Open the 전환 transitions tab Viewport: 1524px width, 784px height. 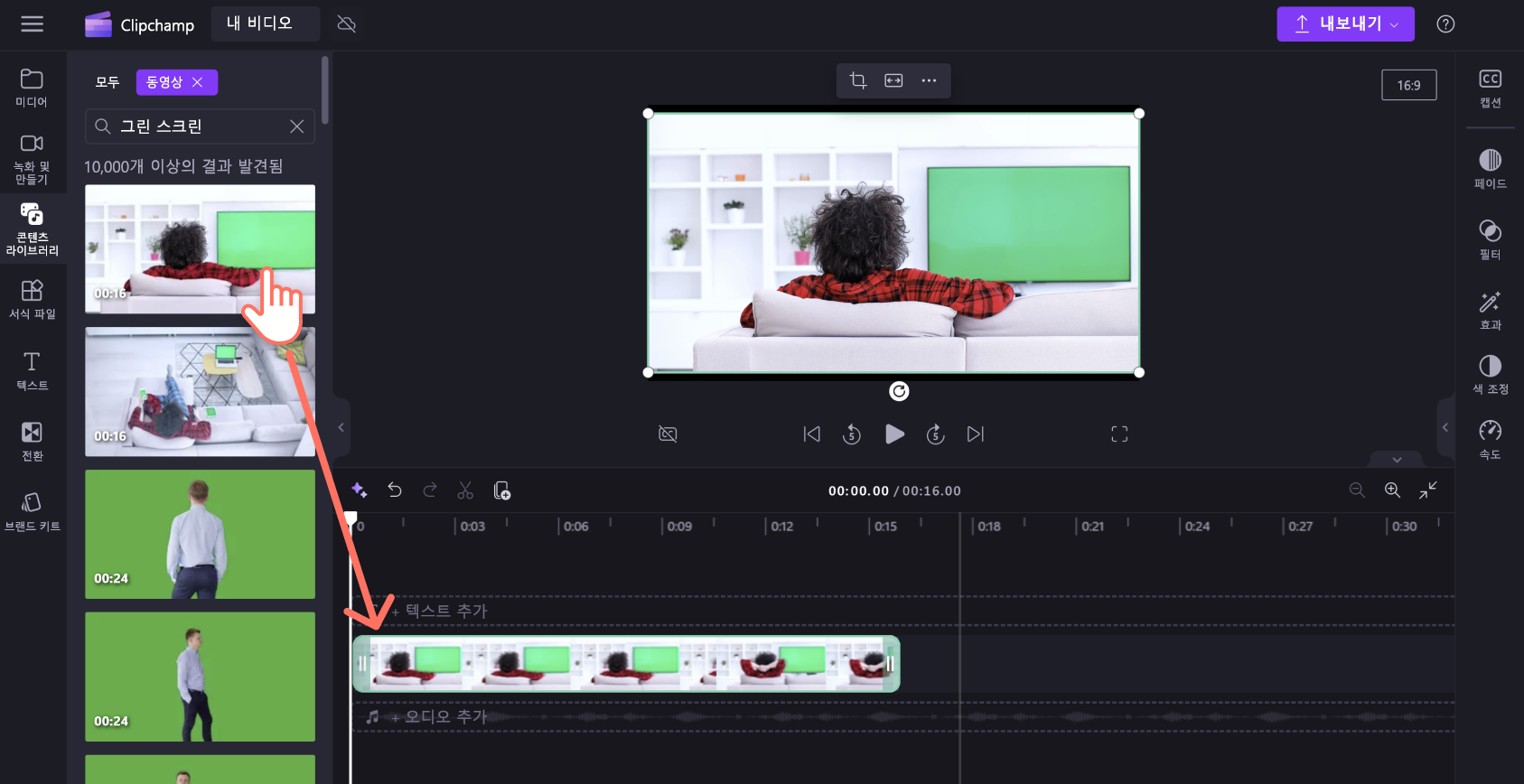click(x=32, y=442)
